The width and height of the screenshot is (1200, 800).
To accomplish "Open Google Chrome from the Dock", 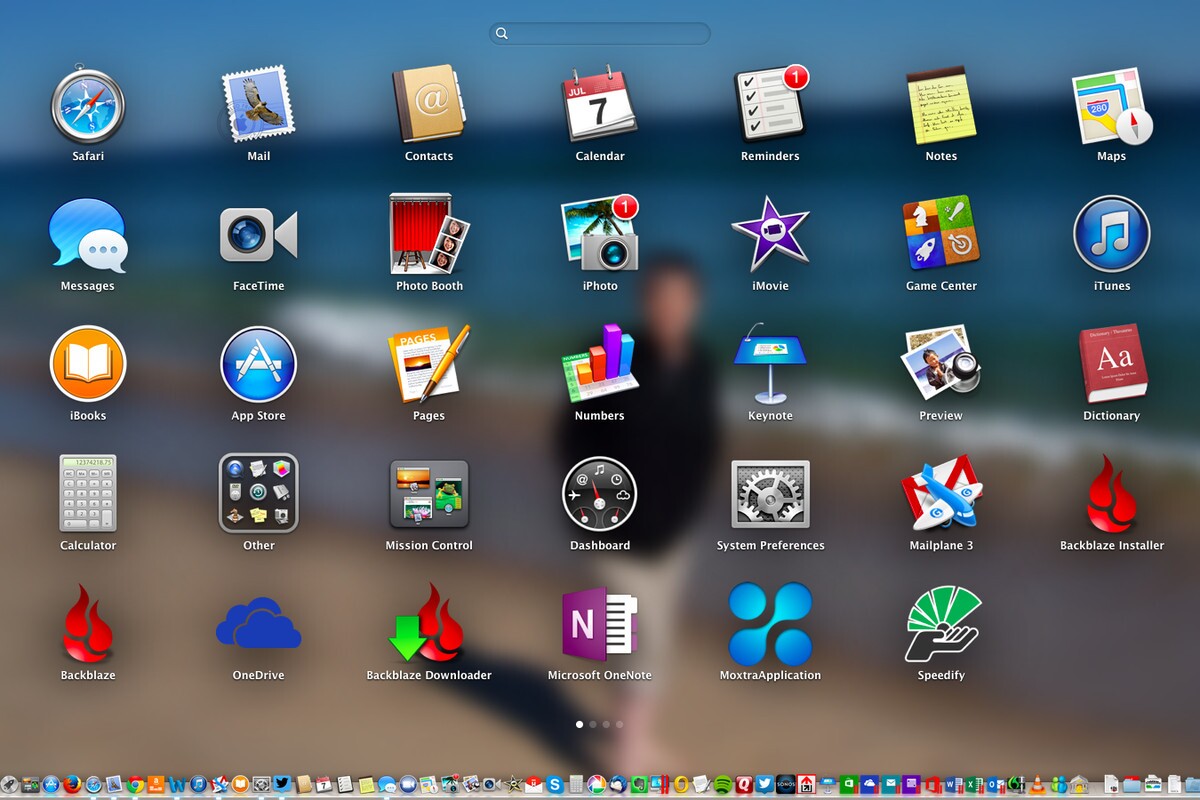I will pos(135,784).
